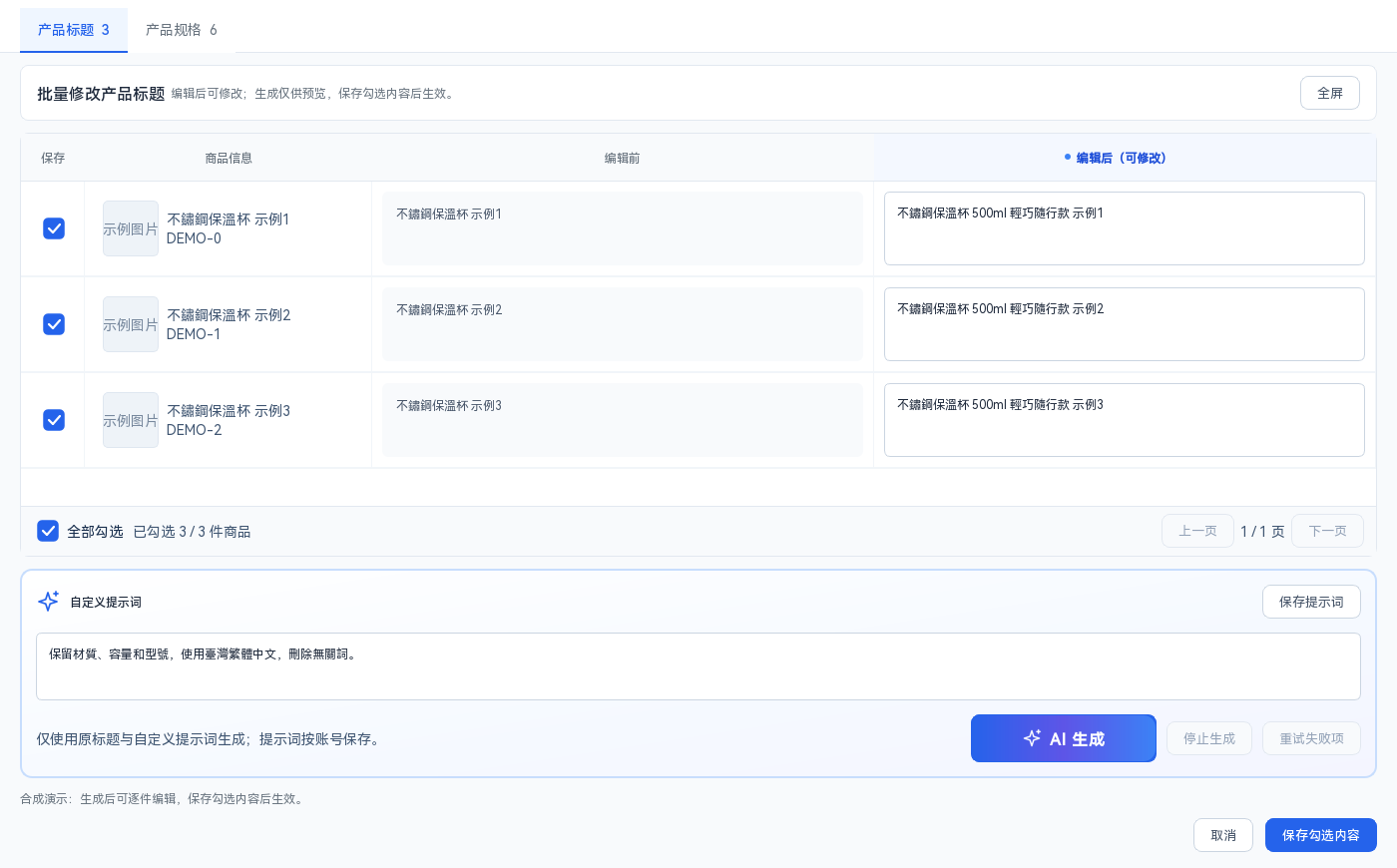The image size is (1397, 868).
Task: Click the 全屏 button
Action: point(1330,93)
